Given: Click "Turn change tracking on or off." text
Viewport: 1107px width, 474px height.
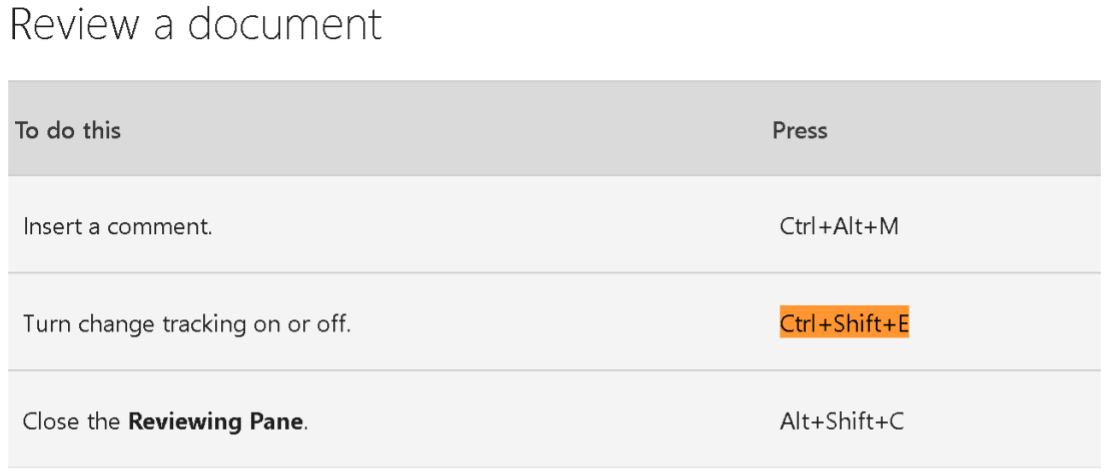Looking at the screenshot, I should pyautogui.click(x=187, y=324).
